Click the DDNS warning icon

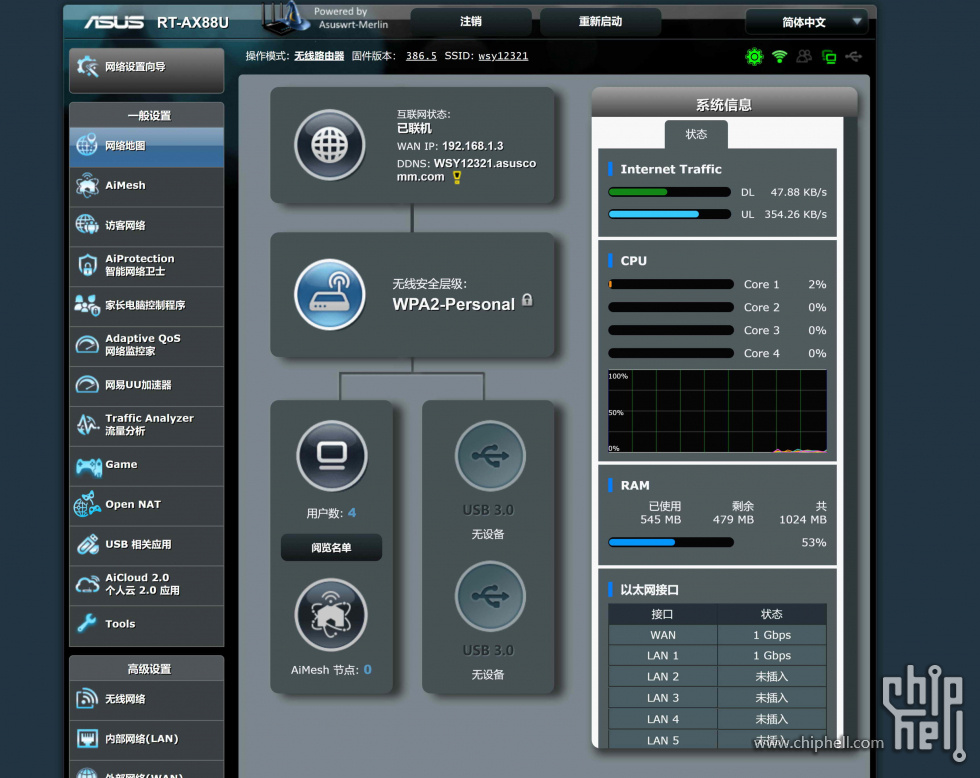(x=457, y=178)
